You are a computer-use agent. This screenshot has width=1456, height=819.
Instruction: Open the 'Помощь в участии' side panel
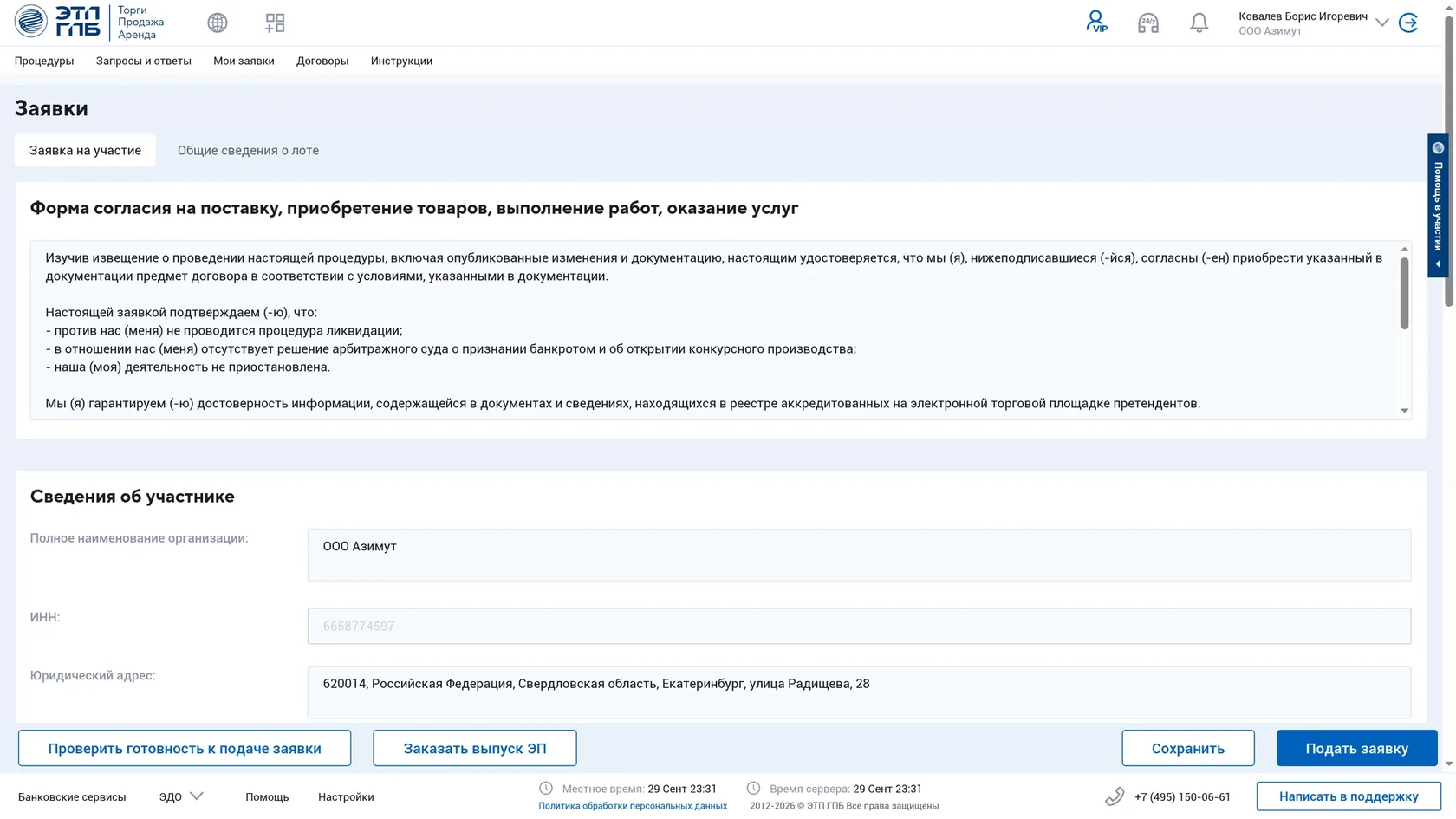pos(1438,205)
